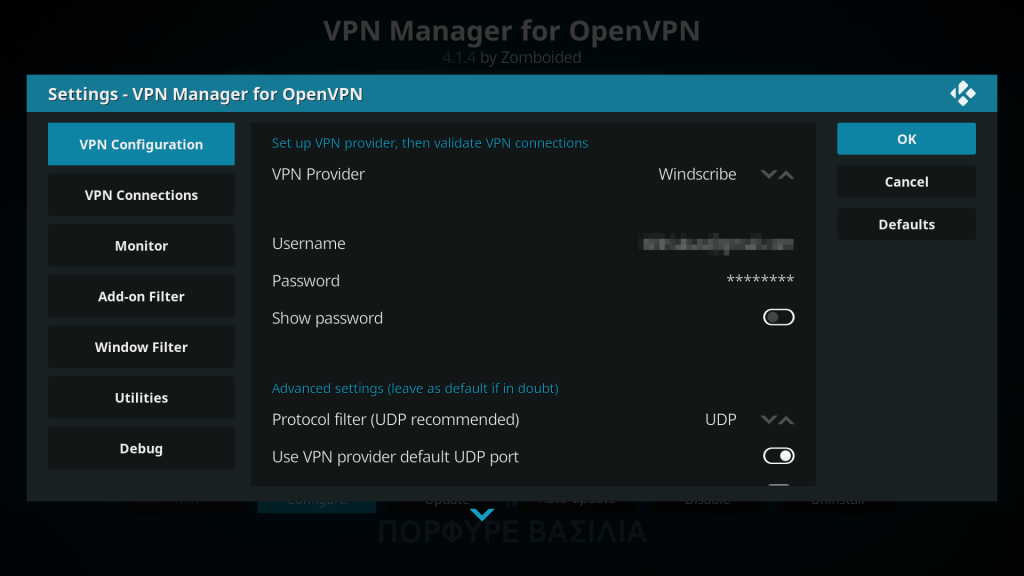Click the Kodi logo icon
The image size is (1024, 576).
[x=962, y=94]
